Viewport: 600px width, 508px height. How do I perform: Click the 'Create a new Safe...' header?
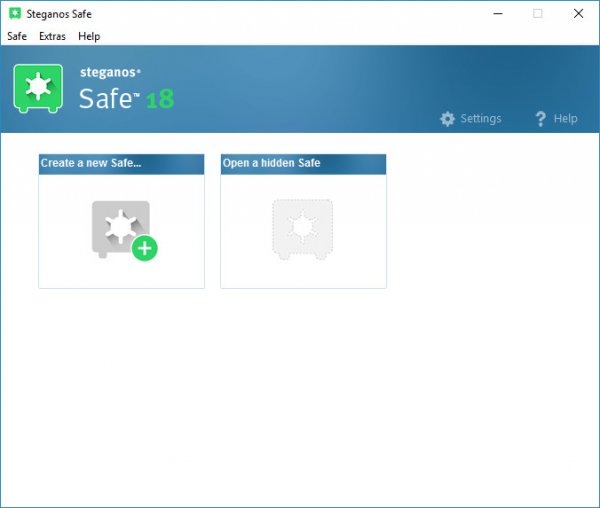121,164
